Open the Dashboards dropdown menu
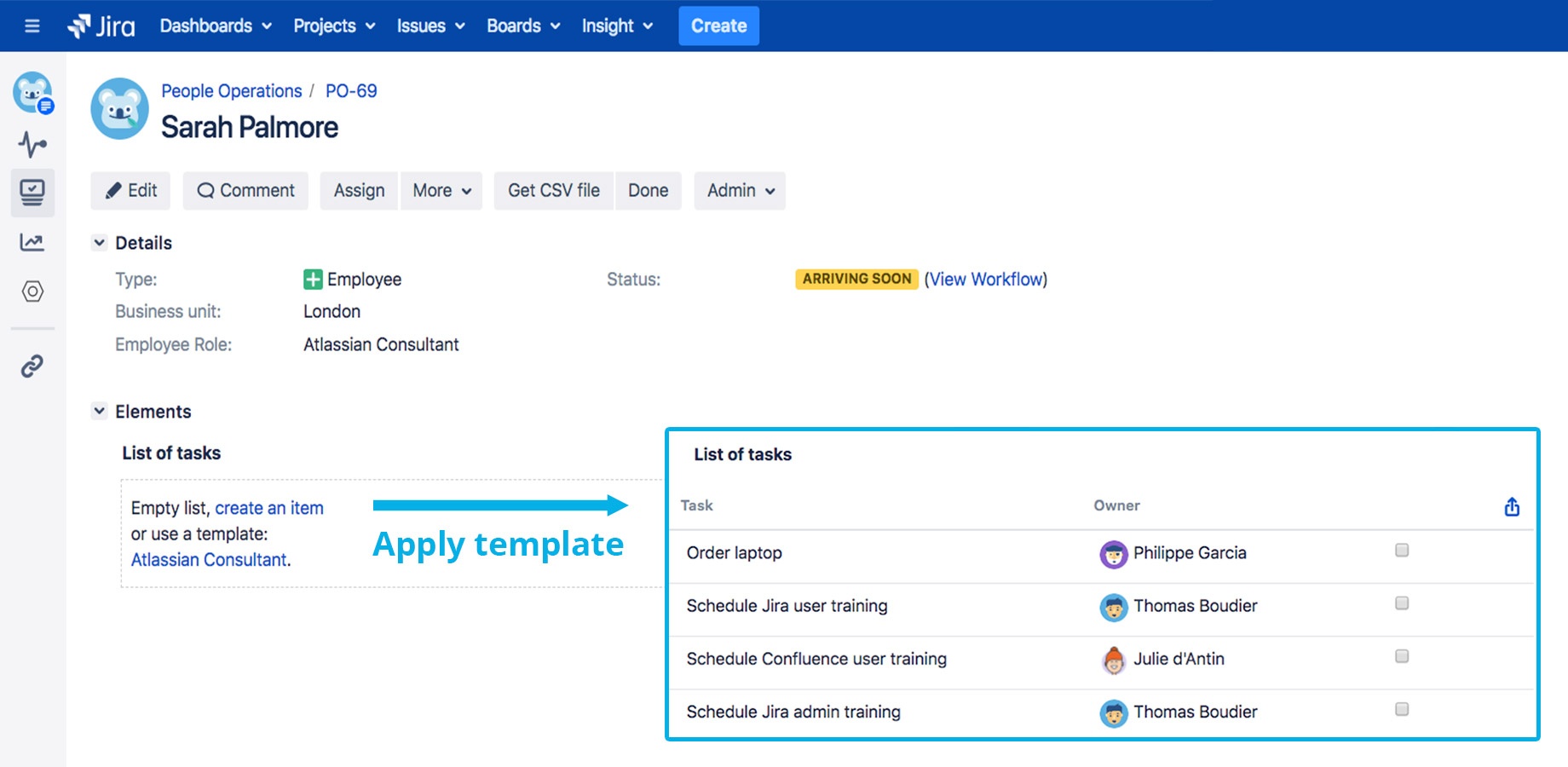The image size is (1568, 767). (x=216, y=26)
